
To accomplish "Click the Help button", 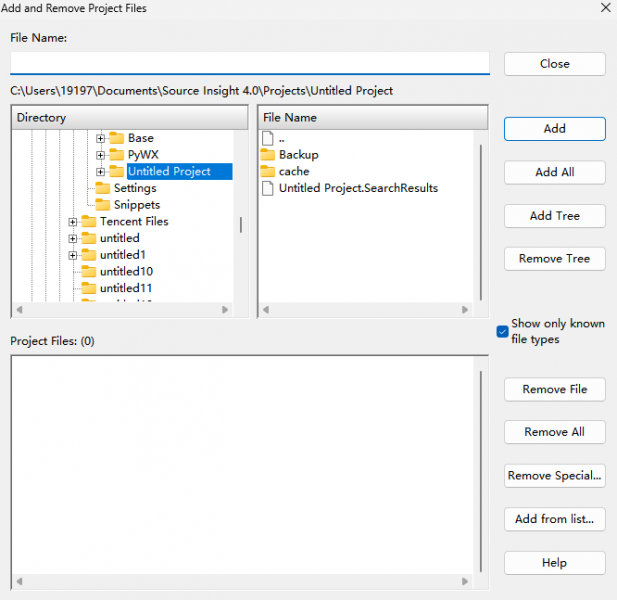I will tap(554, 563).
